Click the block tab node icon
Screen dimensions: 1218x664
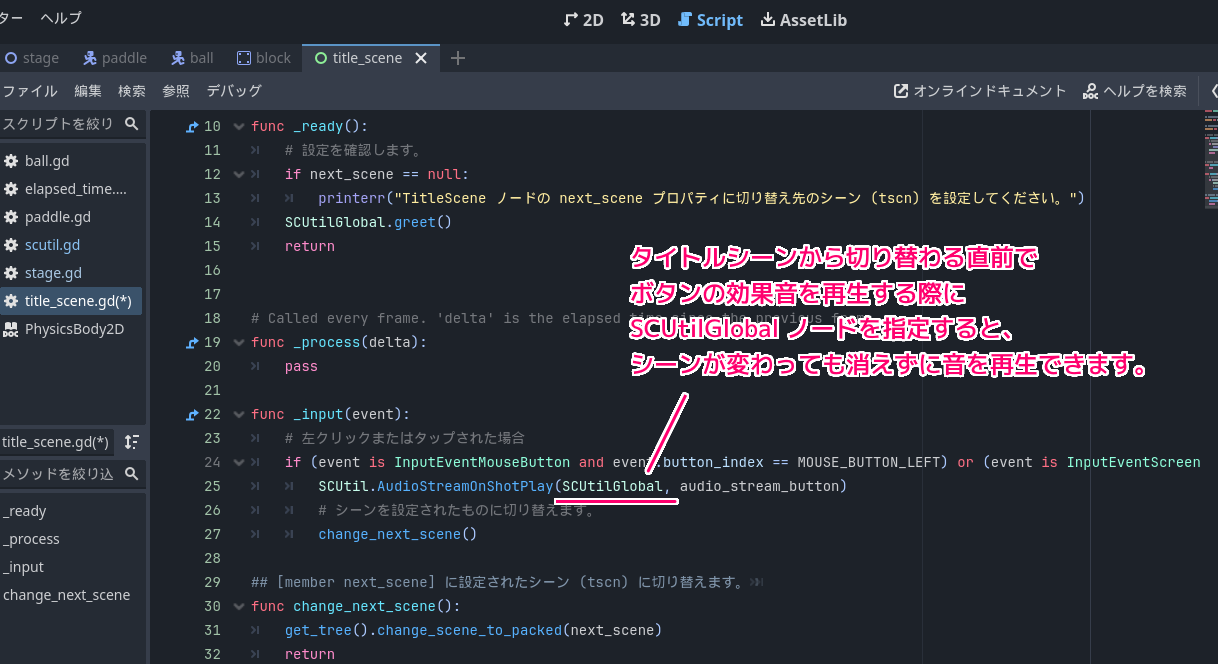click(x=243, y=58)
